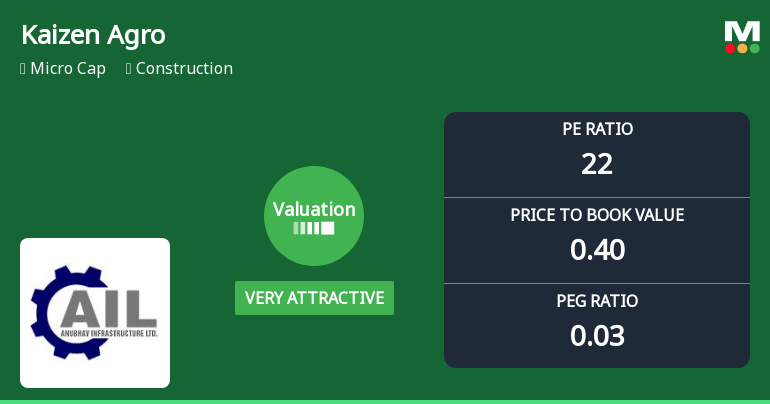Click the price to book value 0.40
The height and width of the screenshot is (404, 770).
pos(597,250)
